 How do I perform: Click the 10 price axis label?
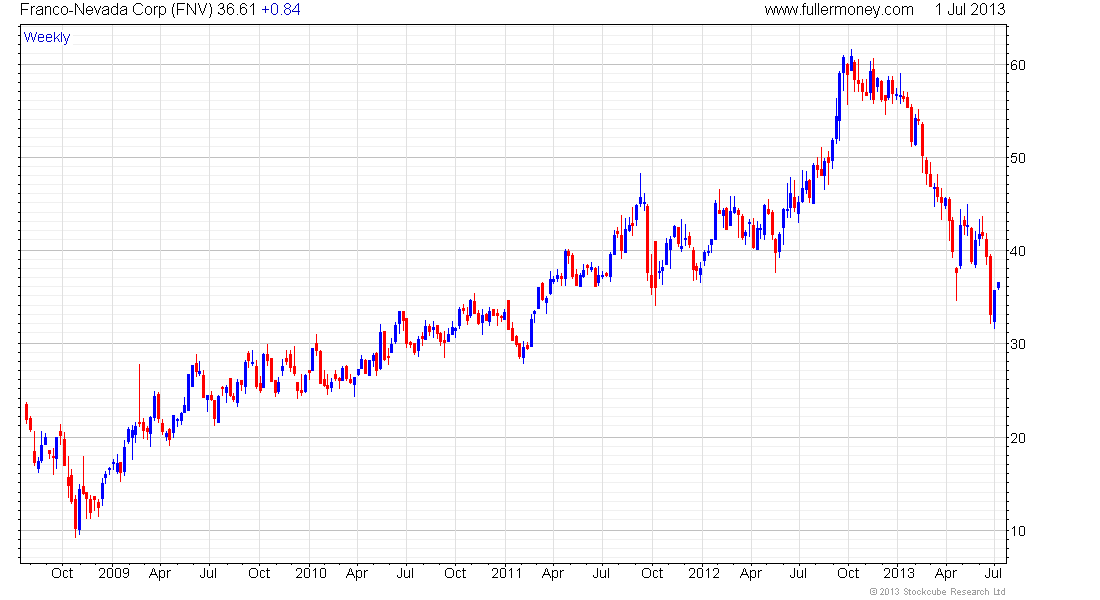pyautogui.click(x=1018, y=531)
